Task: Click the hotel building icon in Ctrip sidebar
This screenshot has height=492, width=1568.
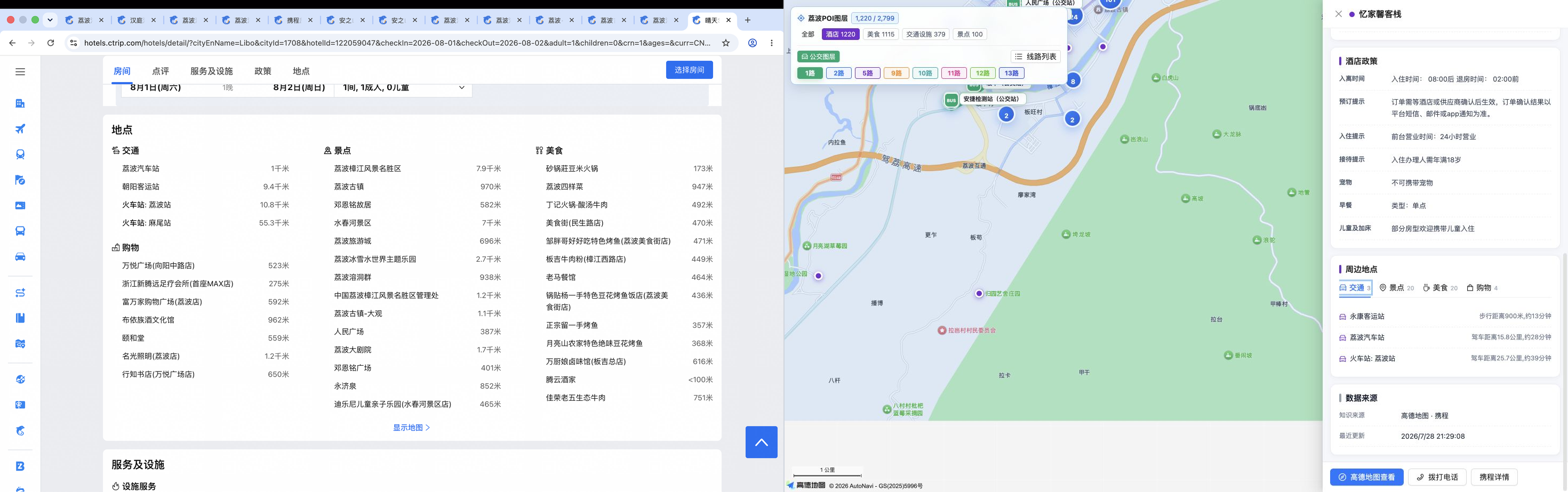Action: click(20, 103)
